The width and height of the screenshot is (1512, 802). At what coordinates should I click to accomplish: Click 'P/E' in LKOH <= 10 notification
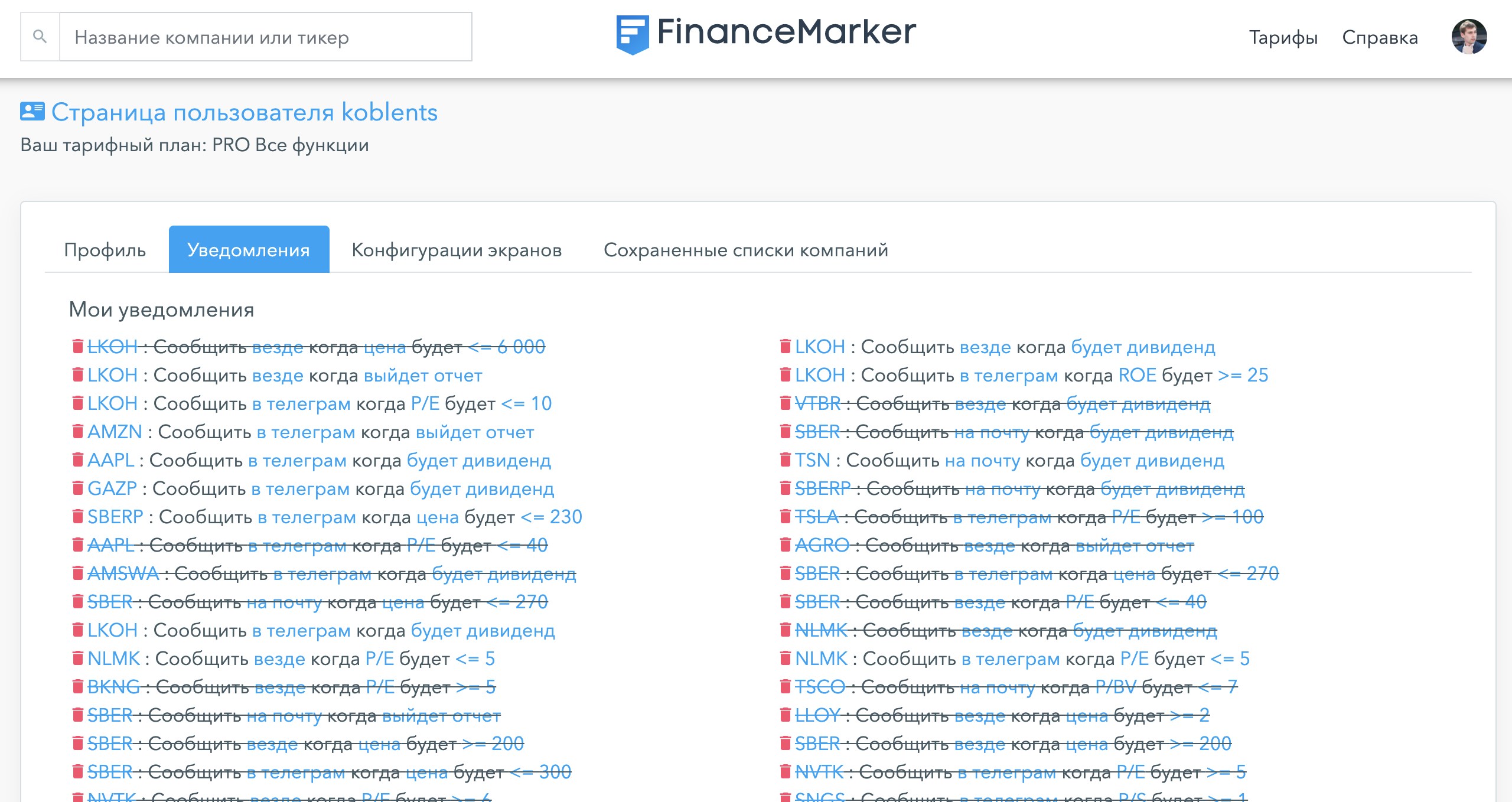tap(425, 403)
